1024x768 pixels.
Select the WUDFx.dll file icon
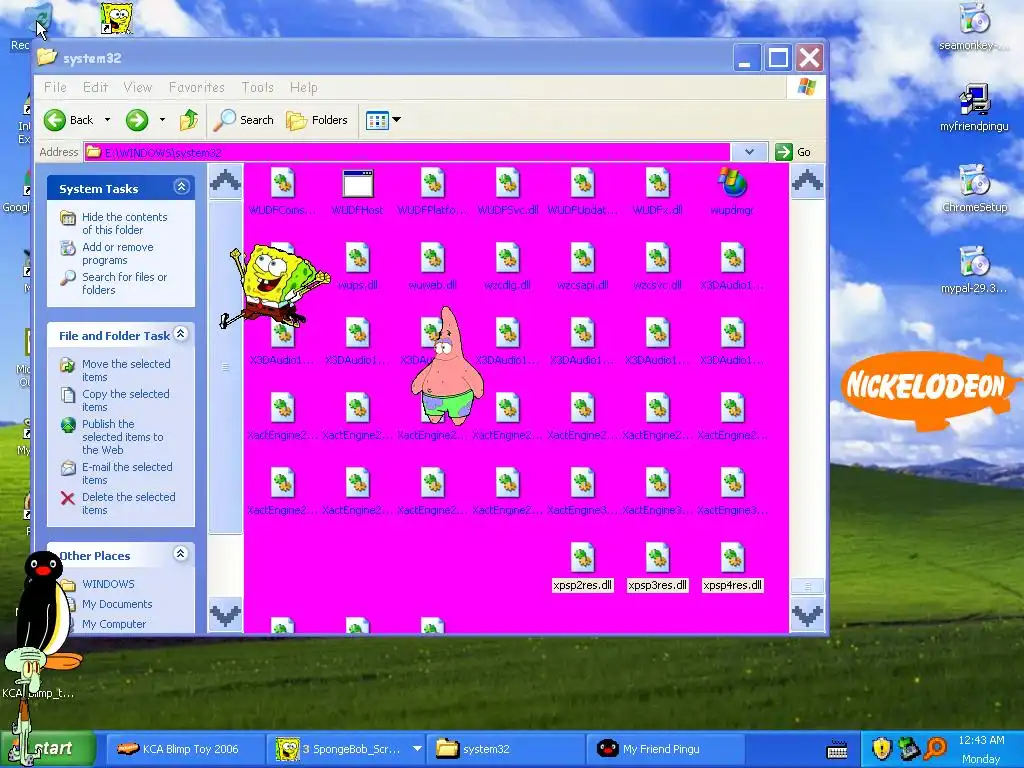coord(658,183)
